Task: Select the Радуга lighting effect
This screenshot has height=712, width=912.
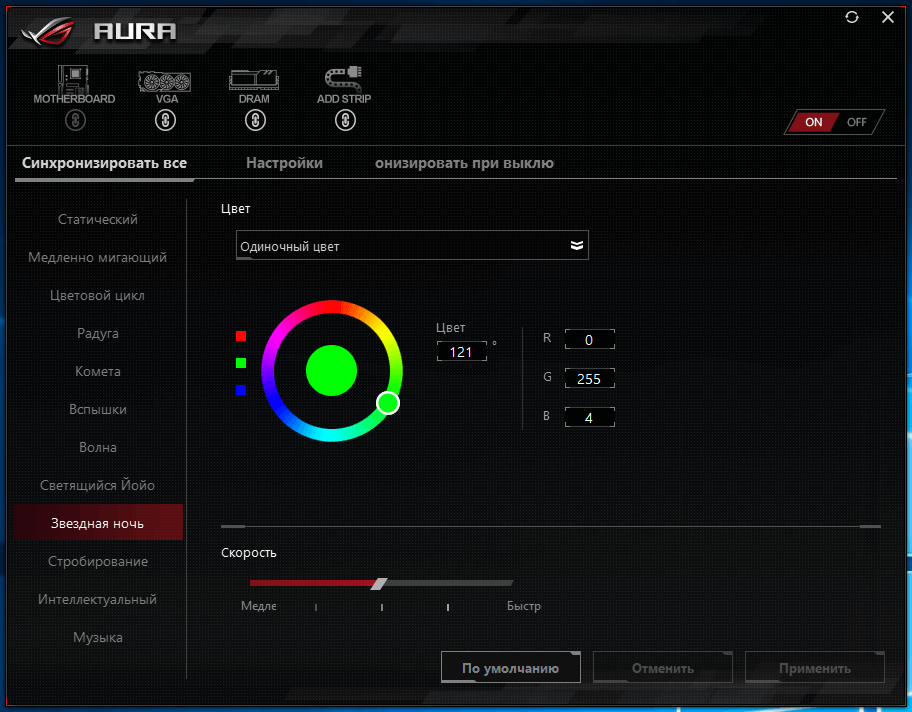Action: pyautogui.click(x=98, y=333)
